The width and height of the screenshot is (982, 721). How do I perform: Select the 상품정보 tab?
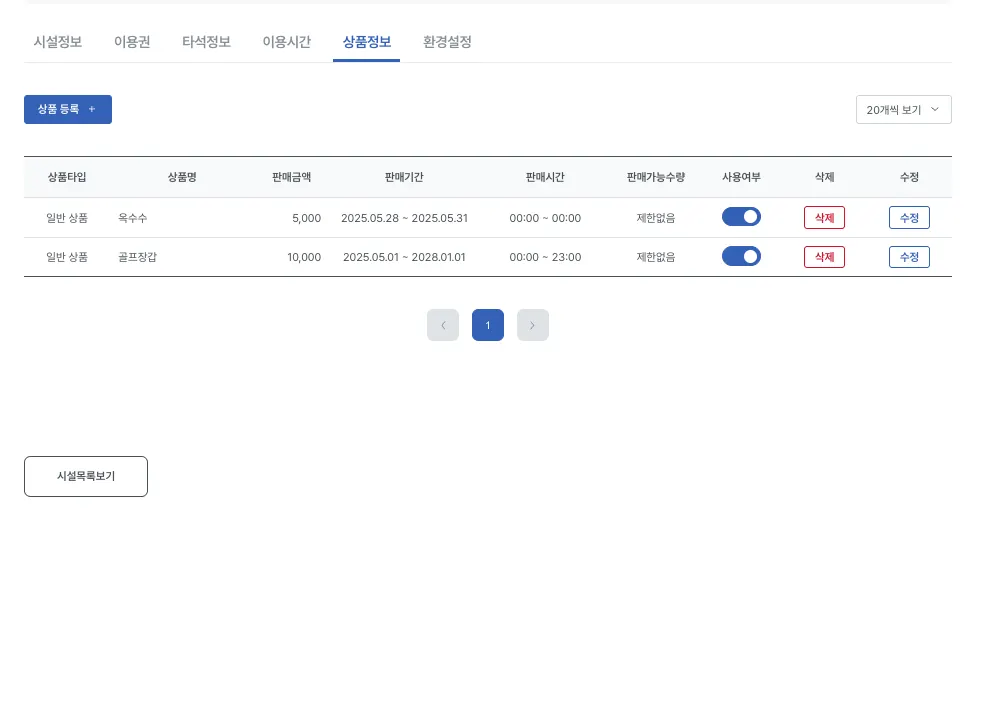(x=367, y=42)
